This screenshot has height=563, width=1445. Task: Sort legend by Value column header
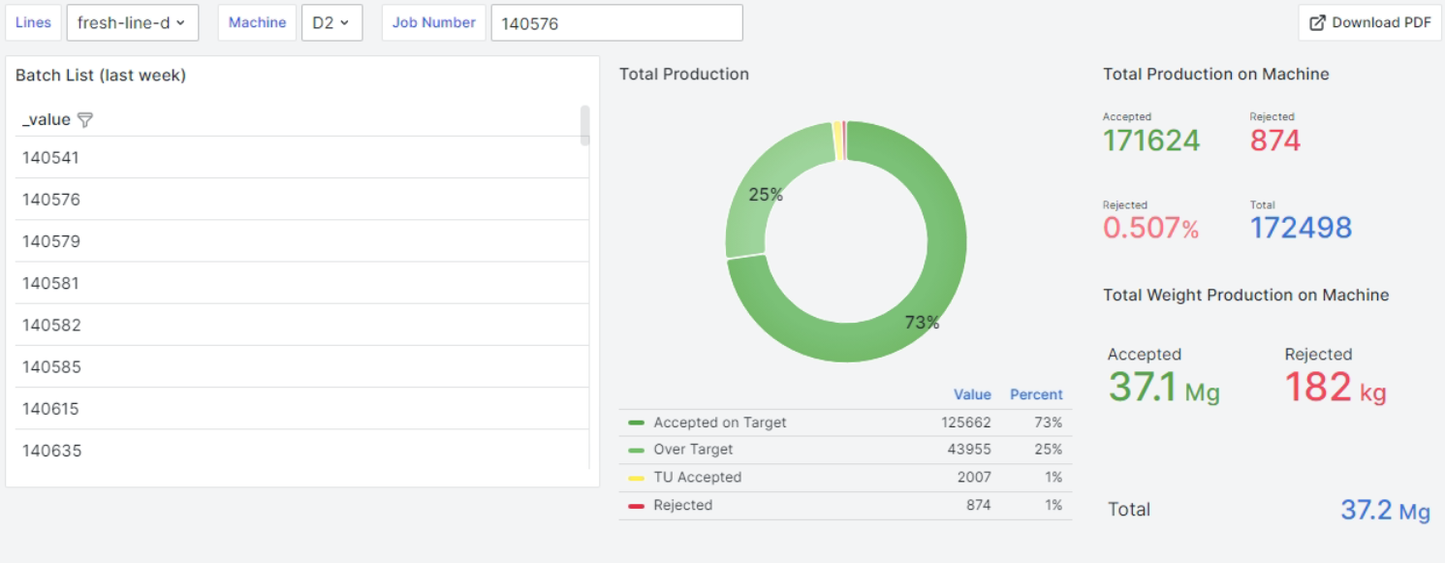click(972, 395)
